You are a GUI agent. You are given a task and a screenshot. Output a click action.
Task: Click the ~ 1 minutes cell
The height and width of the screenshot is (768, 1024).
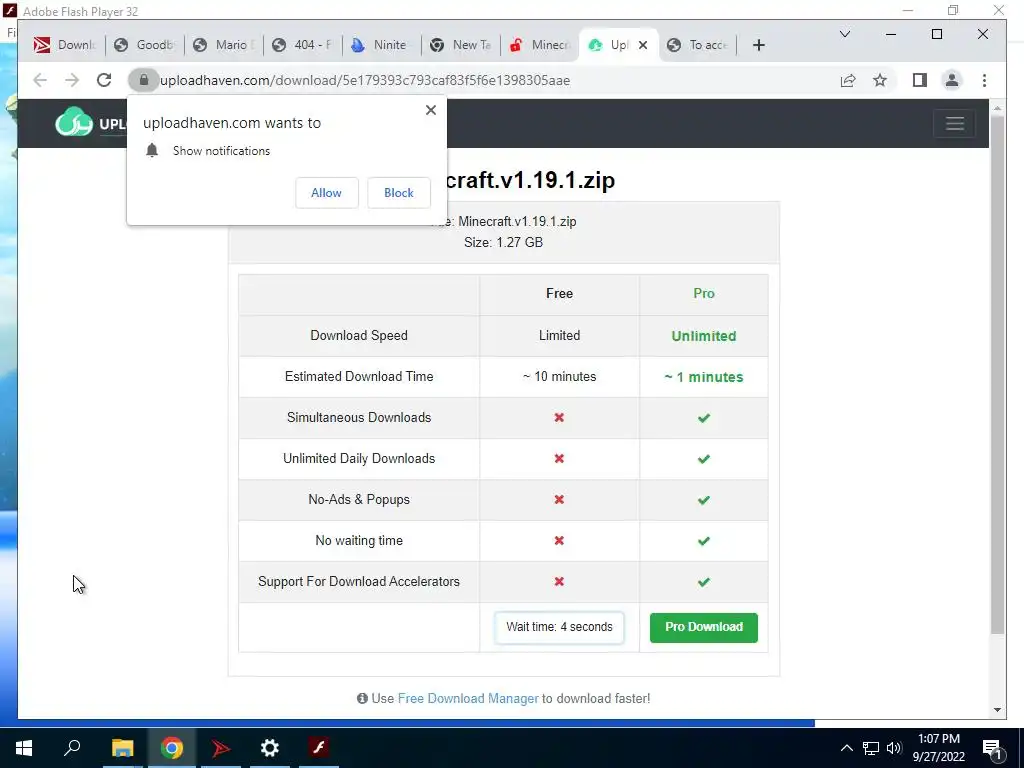[x=704, y=377]
